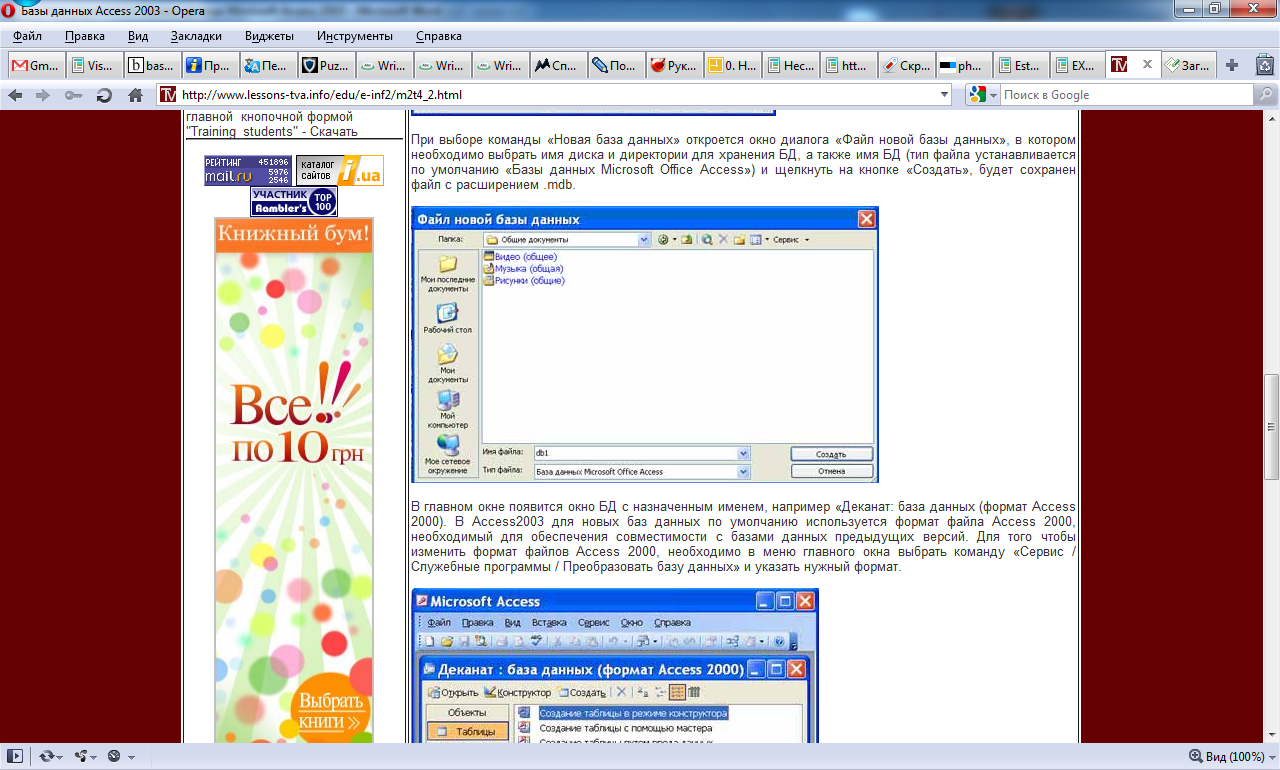
Task: Go back to the previous page
Action: [x=15, y=95]
